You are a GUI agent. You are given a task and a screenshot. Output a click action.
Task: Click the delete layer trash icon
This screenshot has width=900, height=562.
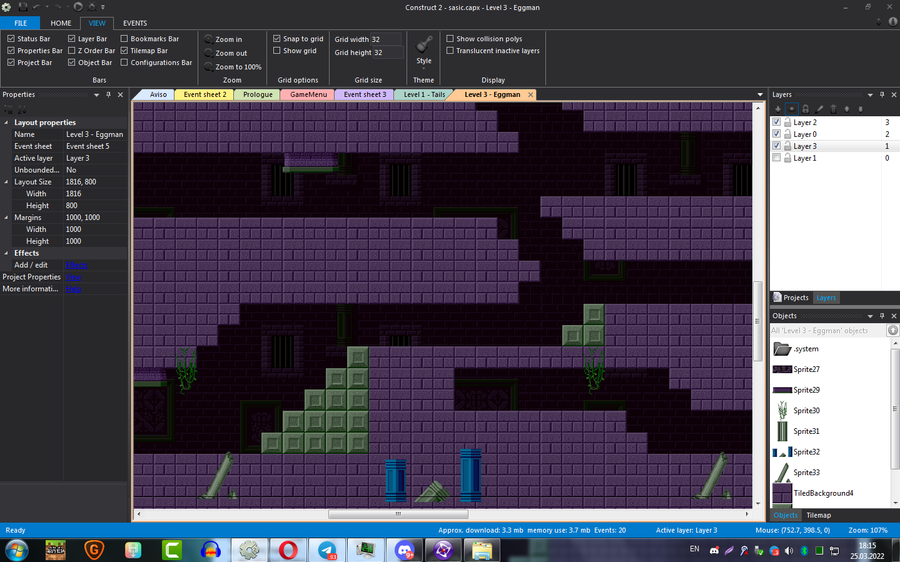coord(833,108)
